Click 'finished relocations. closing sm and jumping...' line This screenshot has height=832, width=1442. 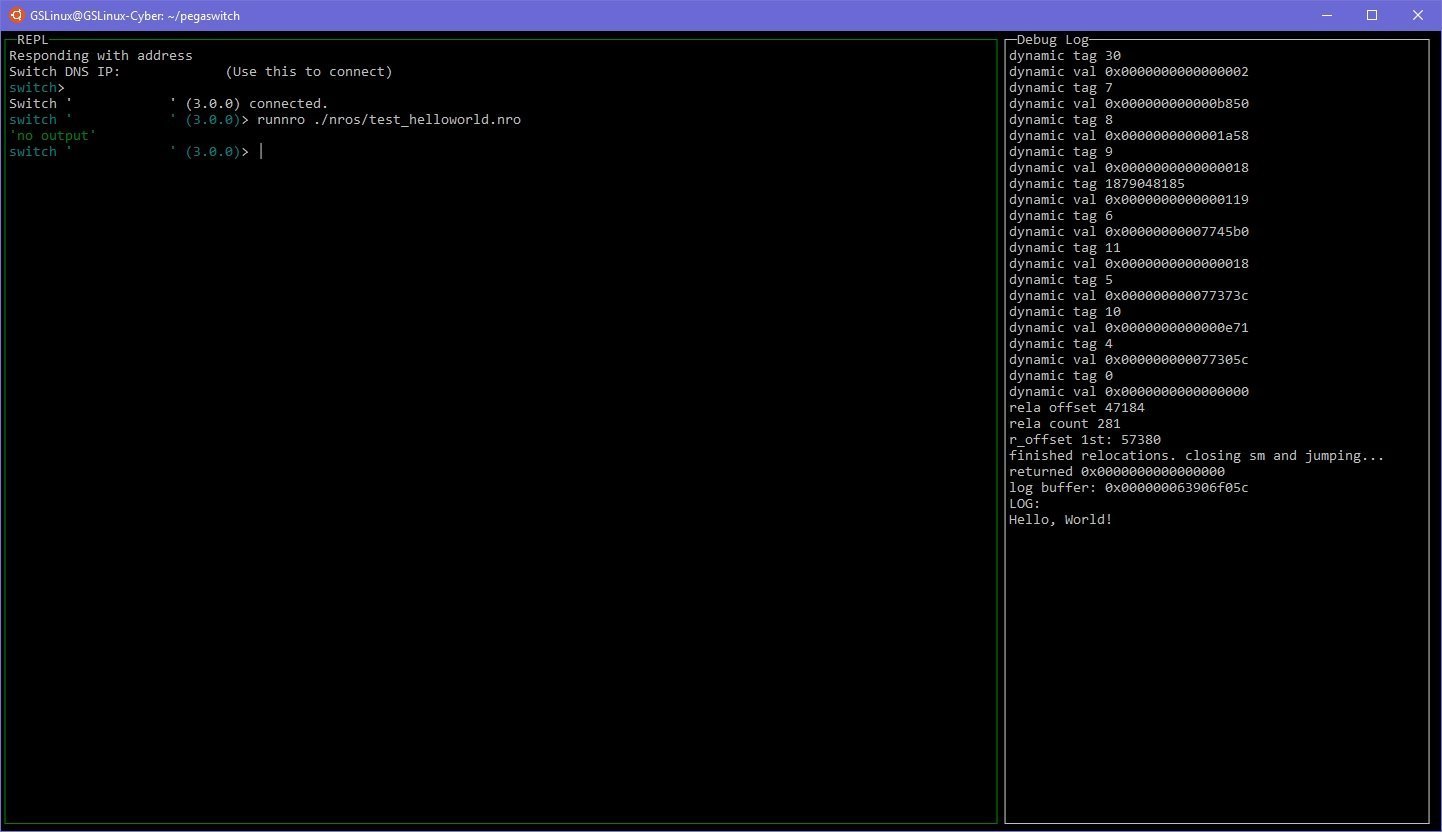tap(1197, 456)
